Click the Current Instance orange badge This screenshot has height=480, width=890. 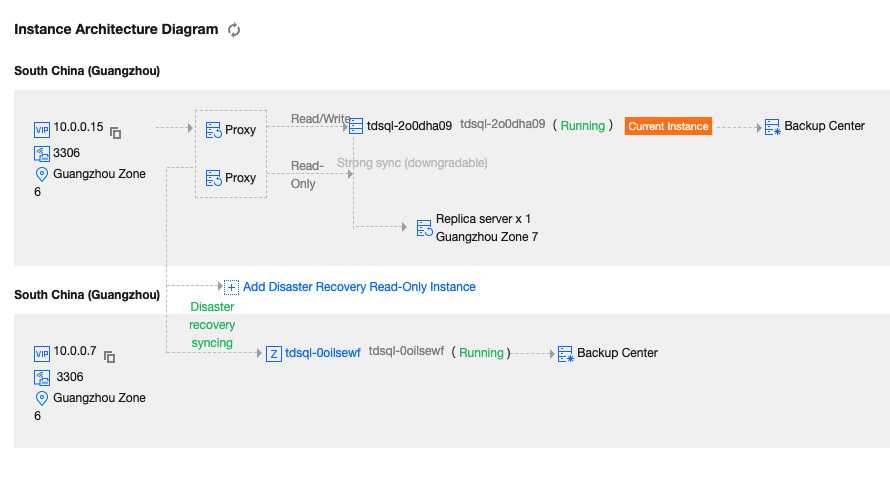(668, 126)
